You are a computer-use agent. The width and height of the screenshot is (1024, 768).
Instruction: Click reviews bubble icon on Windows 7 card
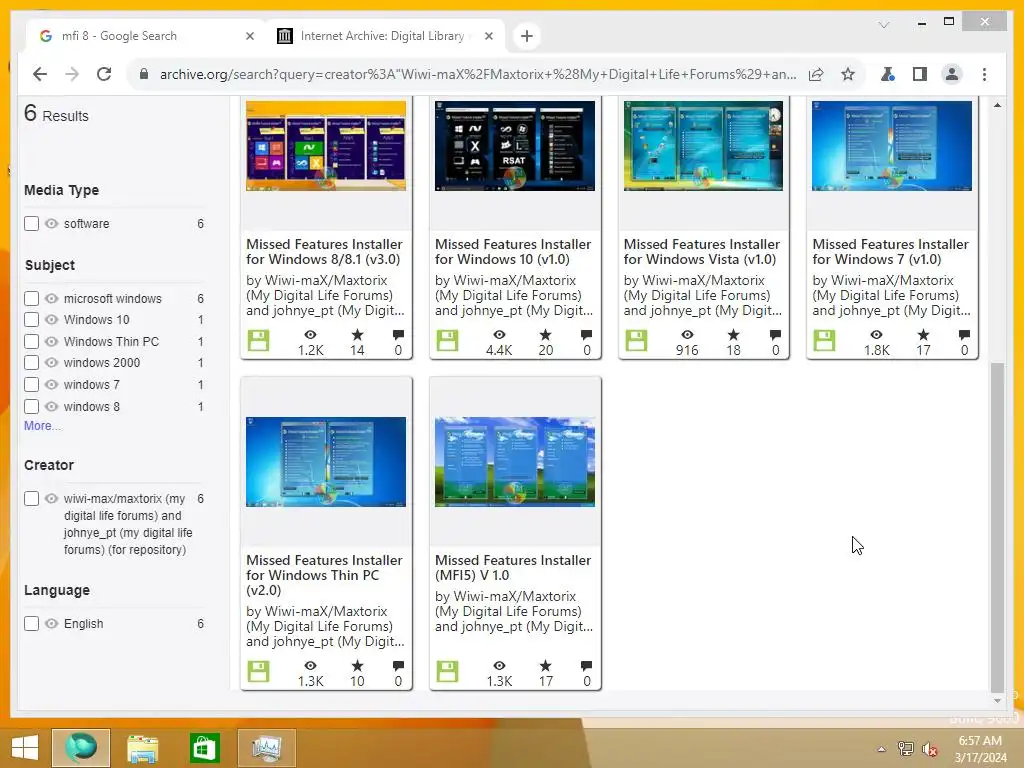coord(964,335)
